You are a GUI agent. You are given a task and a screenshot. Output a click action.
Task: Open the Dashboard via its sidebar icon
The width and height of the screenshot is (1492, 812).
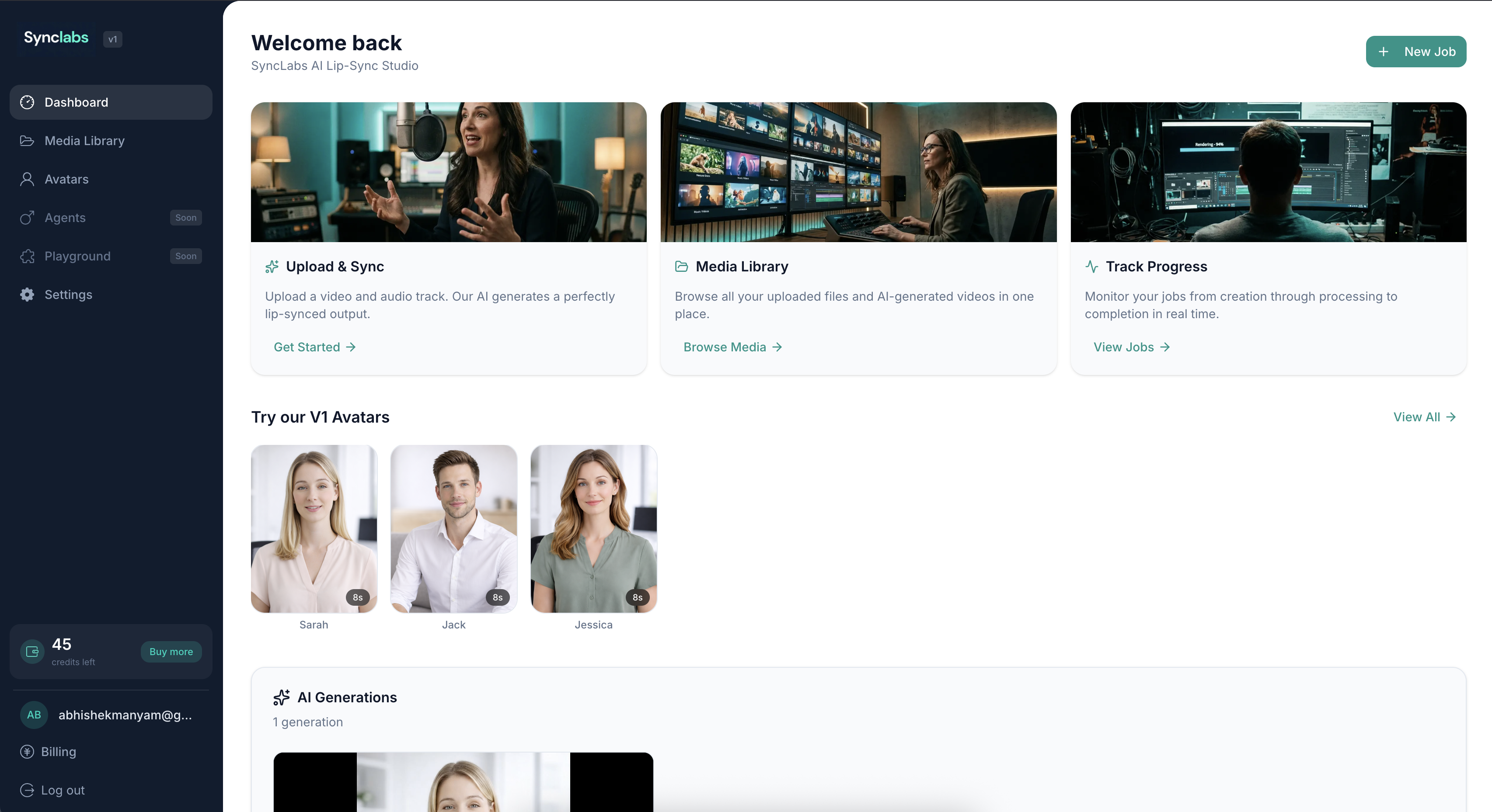pyautogui.click(x=27, y=102)
